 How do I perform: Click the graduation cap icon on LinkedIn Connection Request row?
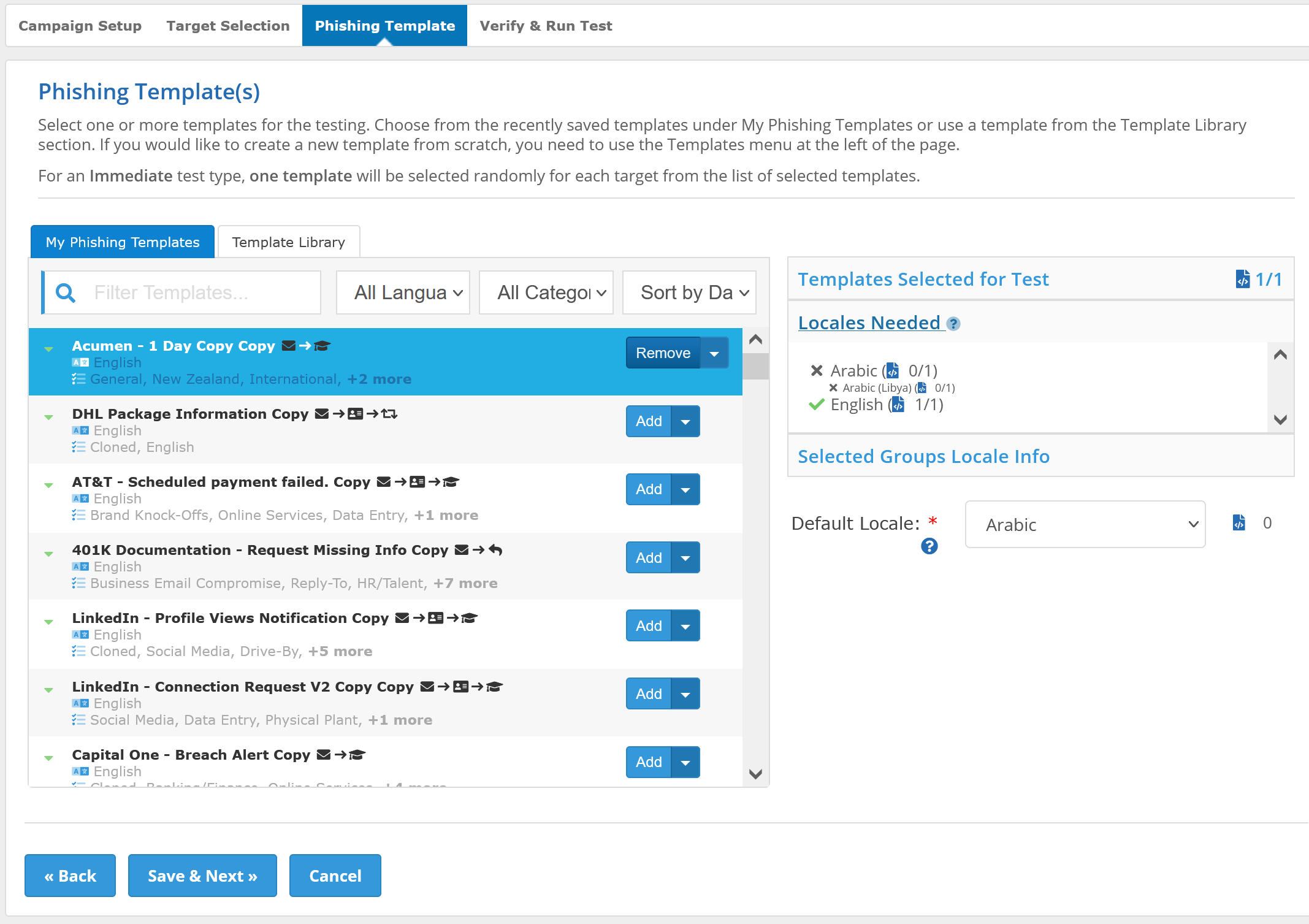tap(495, 687)
